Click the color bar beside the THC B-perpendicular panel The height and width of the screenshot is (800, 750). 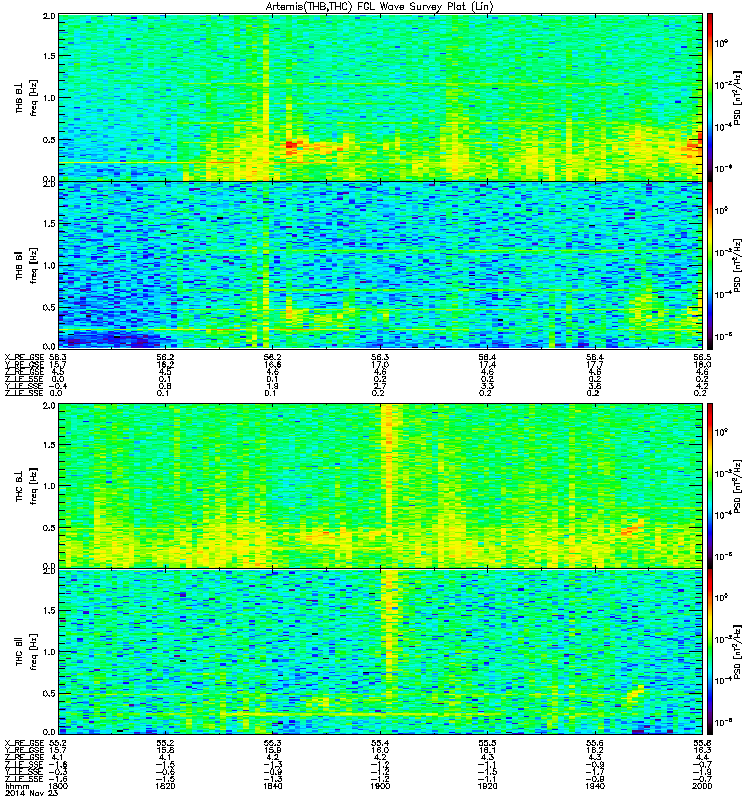tap(709, 486)
